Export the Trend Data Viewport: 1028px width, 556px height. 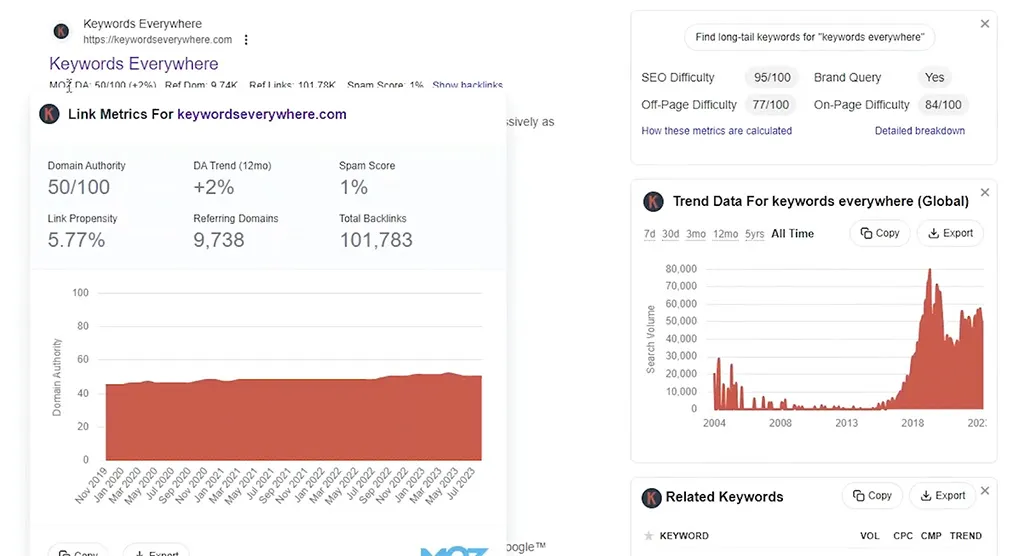click(950, 233)
